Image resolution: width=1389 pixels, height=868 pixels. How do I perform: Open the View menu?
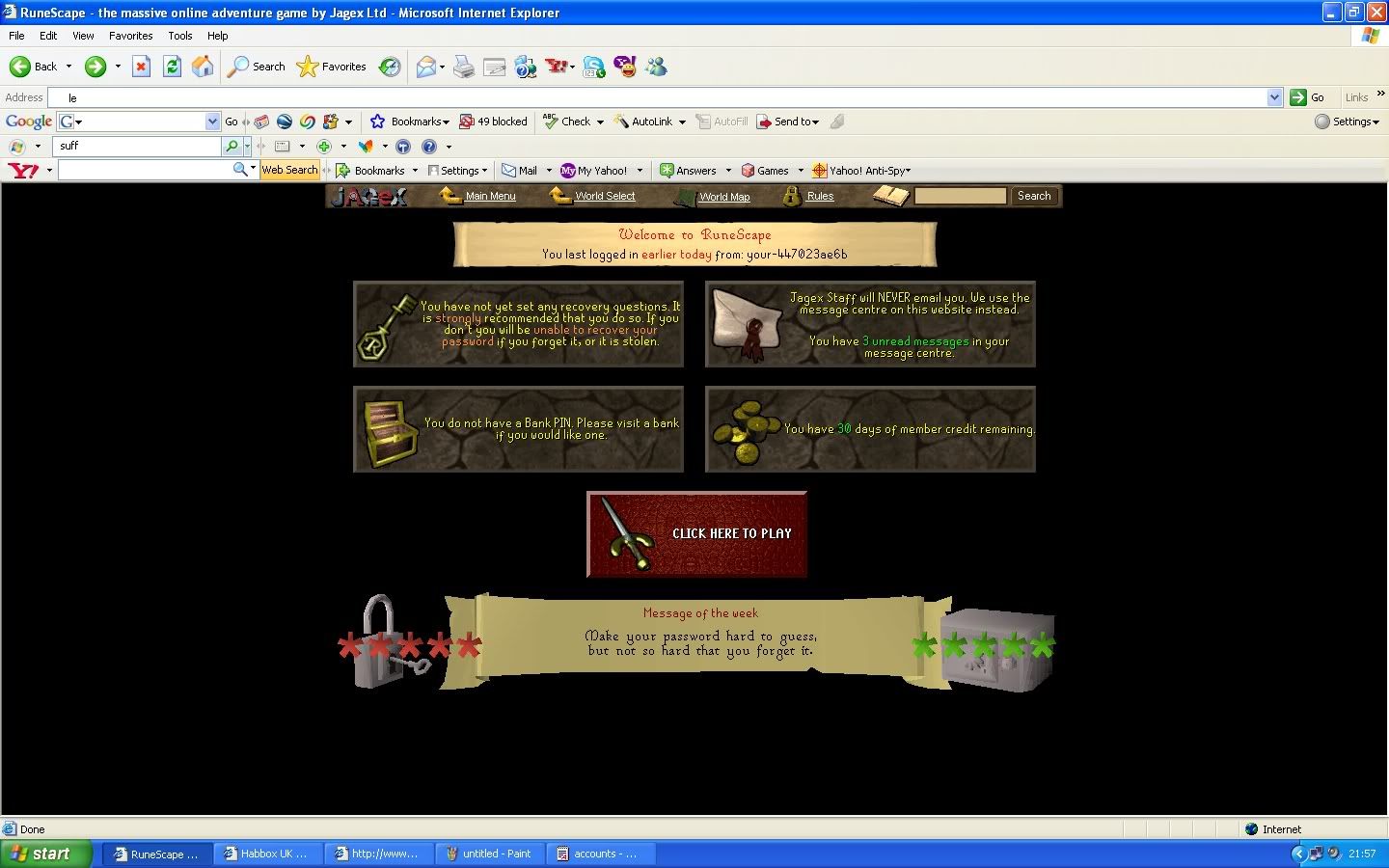83,36
